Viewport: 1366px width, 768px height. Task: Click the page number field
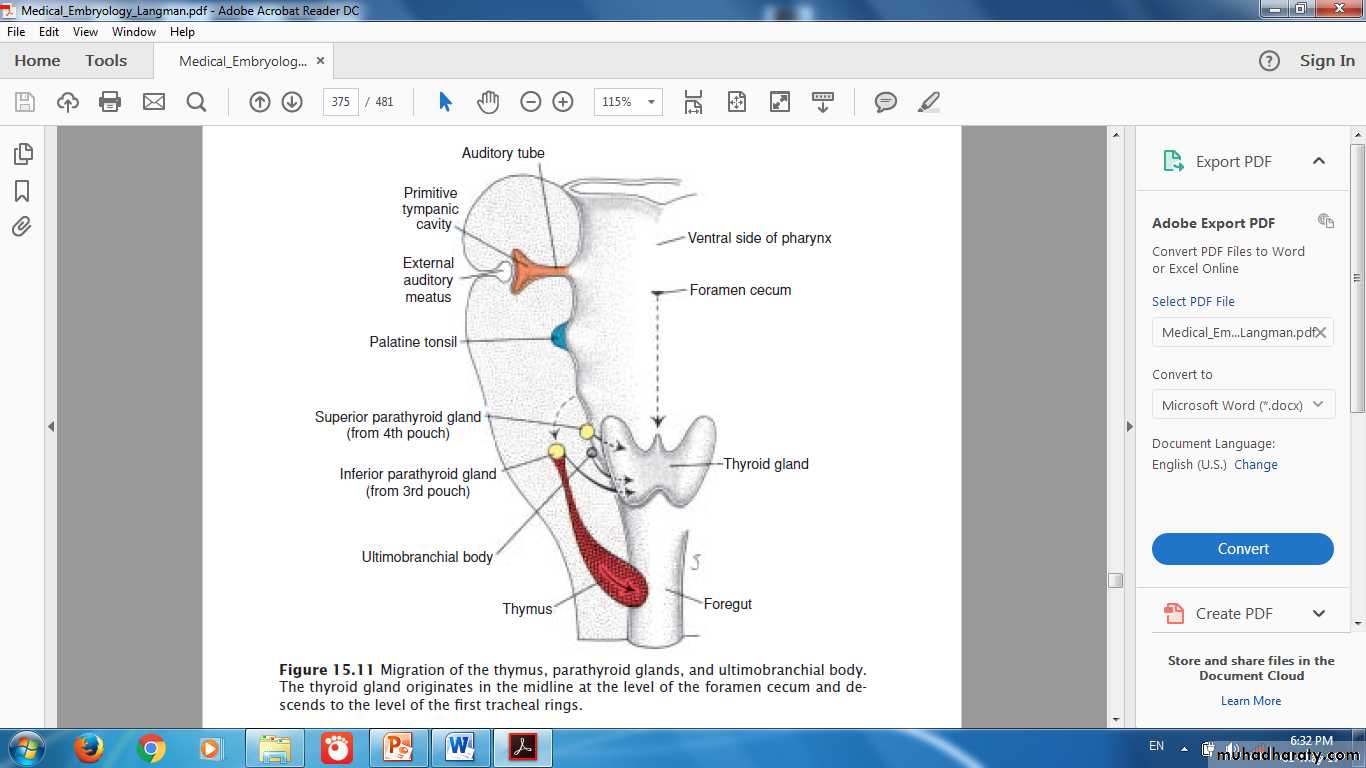click(x=340, y=102)
